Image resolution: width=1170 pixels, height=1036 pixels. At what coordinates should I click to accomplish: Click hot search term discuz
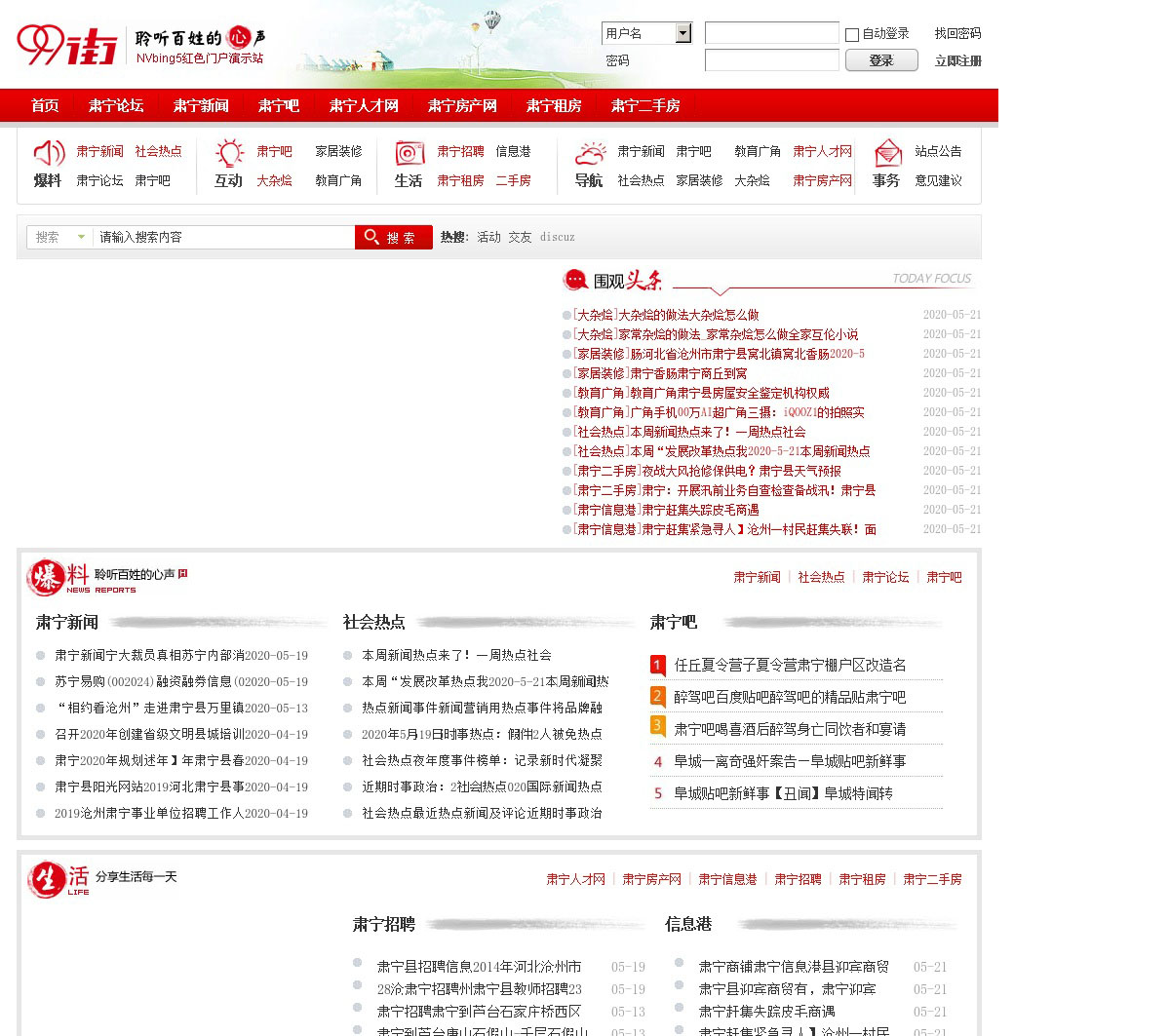[557, 237]
